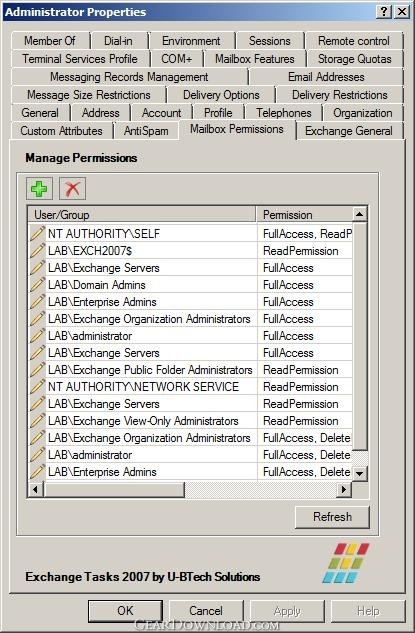Click pencil icon beside LAB\Exchange View-Only Administrators
The width and height of the screenshot is (415, 633).
tap(37, 420)
